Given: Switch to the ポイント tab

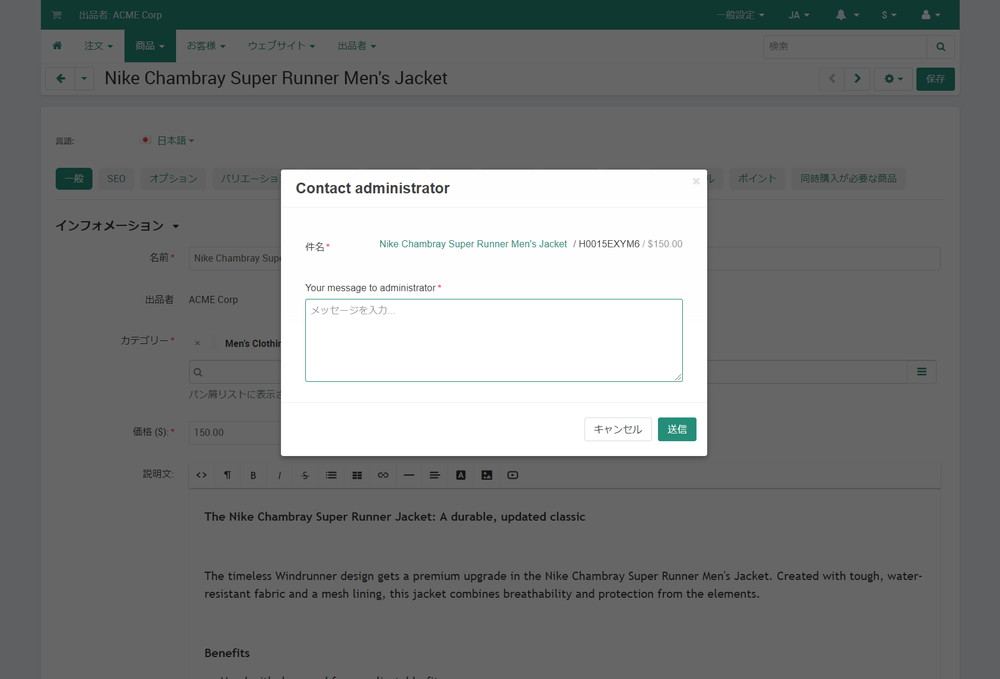Looking at the screenshot, I should [757, 179].
